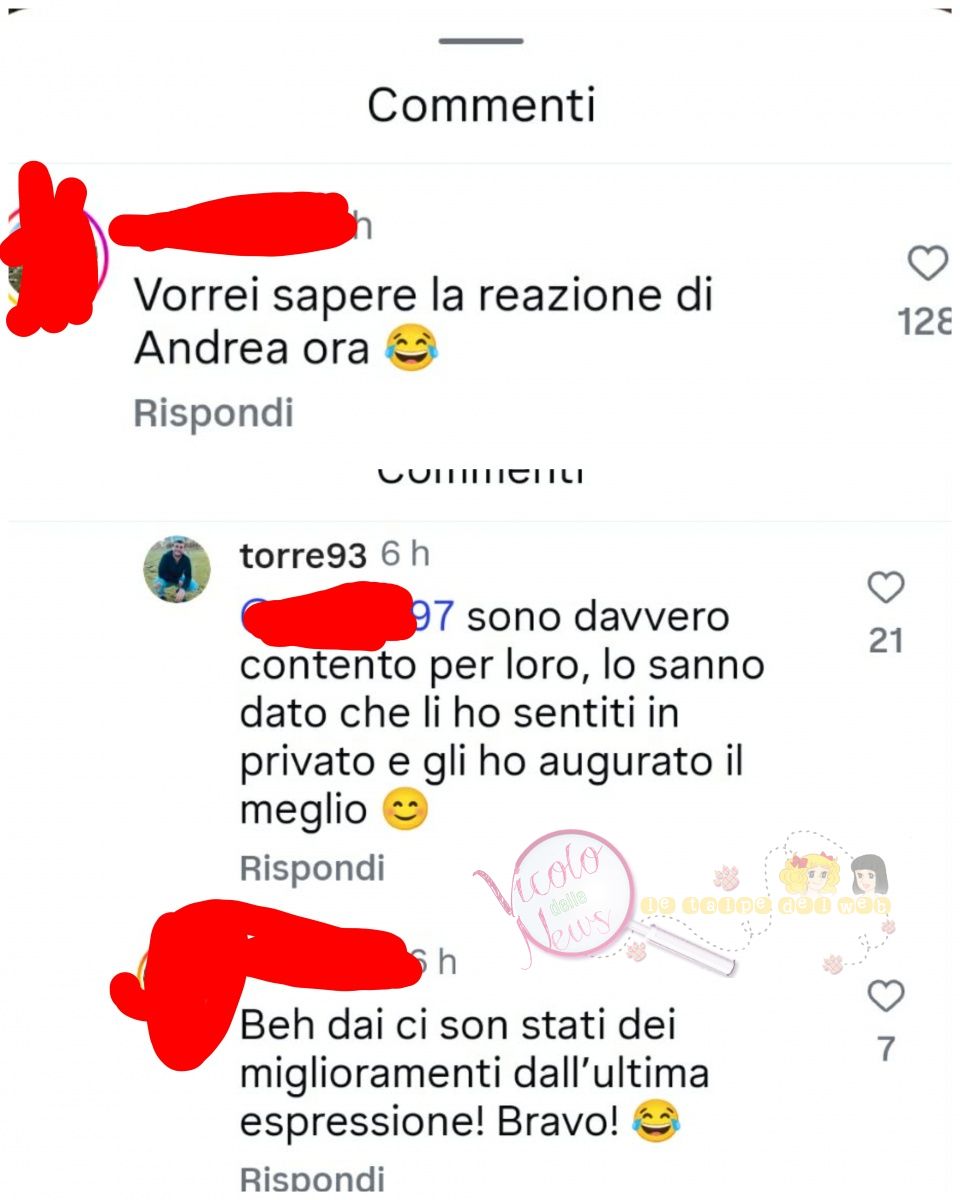
Task: View the 7 likes count
Action: 886,1049
